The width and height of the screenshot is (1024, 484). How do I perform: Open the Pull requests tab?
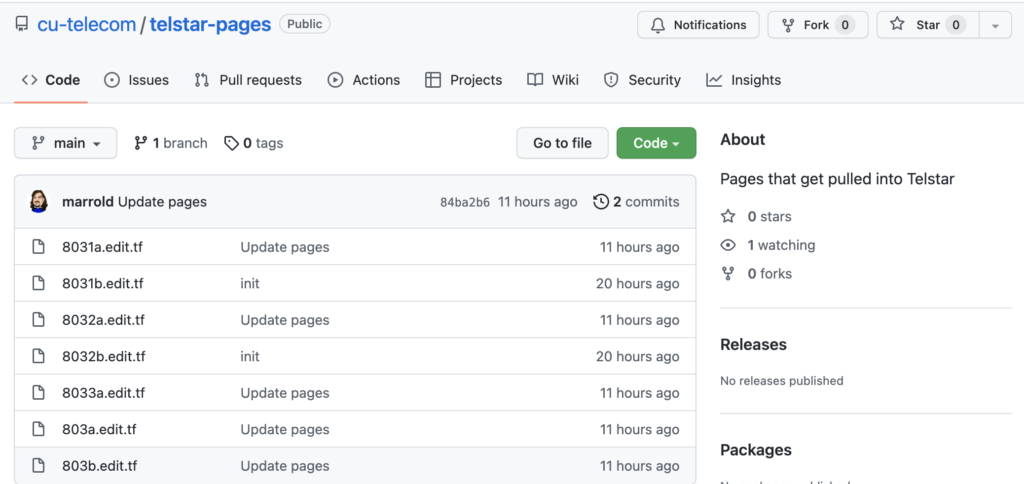[x=248, y=80]
